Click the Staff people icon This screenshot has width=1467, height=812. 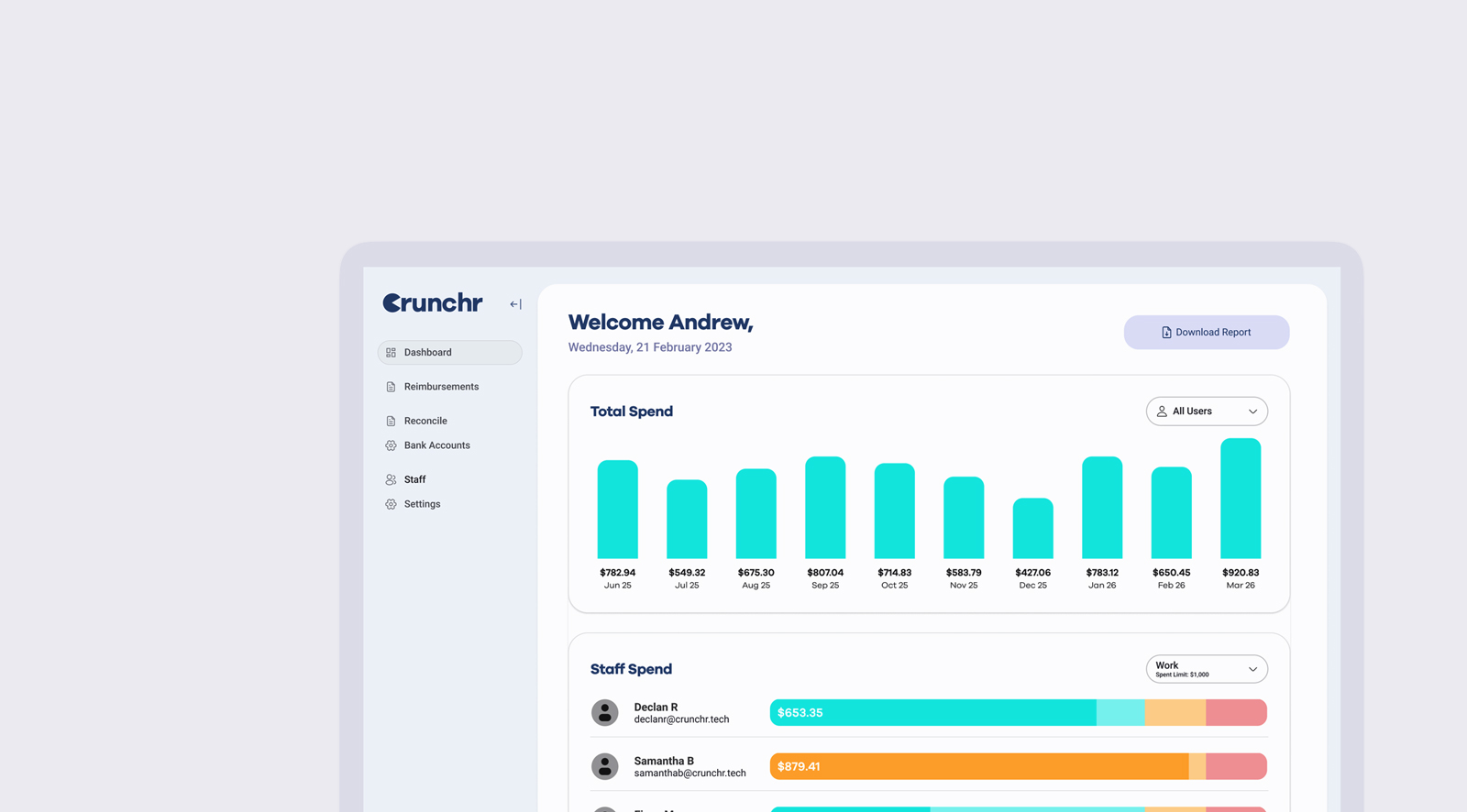coord(391,479)
